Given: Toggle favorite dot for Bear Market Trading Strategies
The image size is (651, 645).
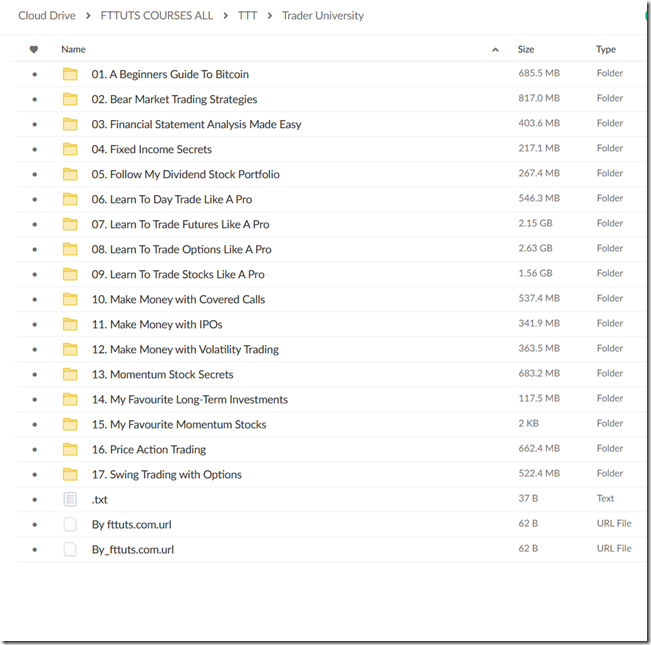Looking at the screenshot, I should pyautogui.click(x=35, y=99).
